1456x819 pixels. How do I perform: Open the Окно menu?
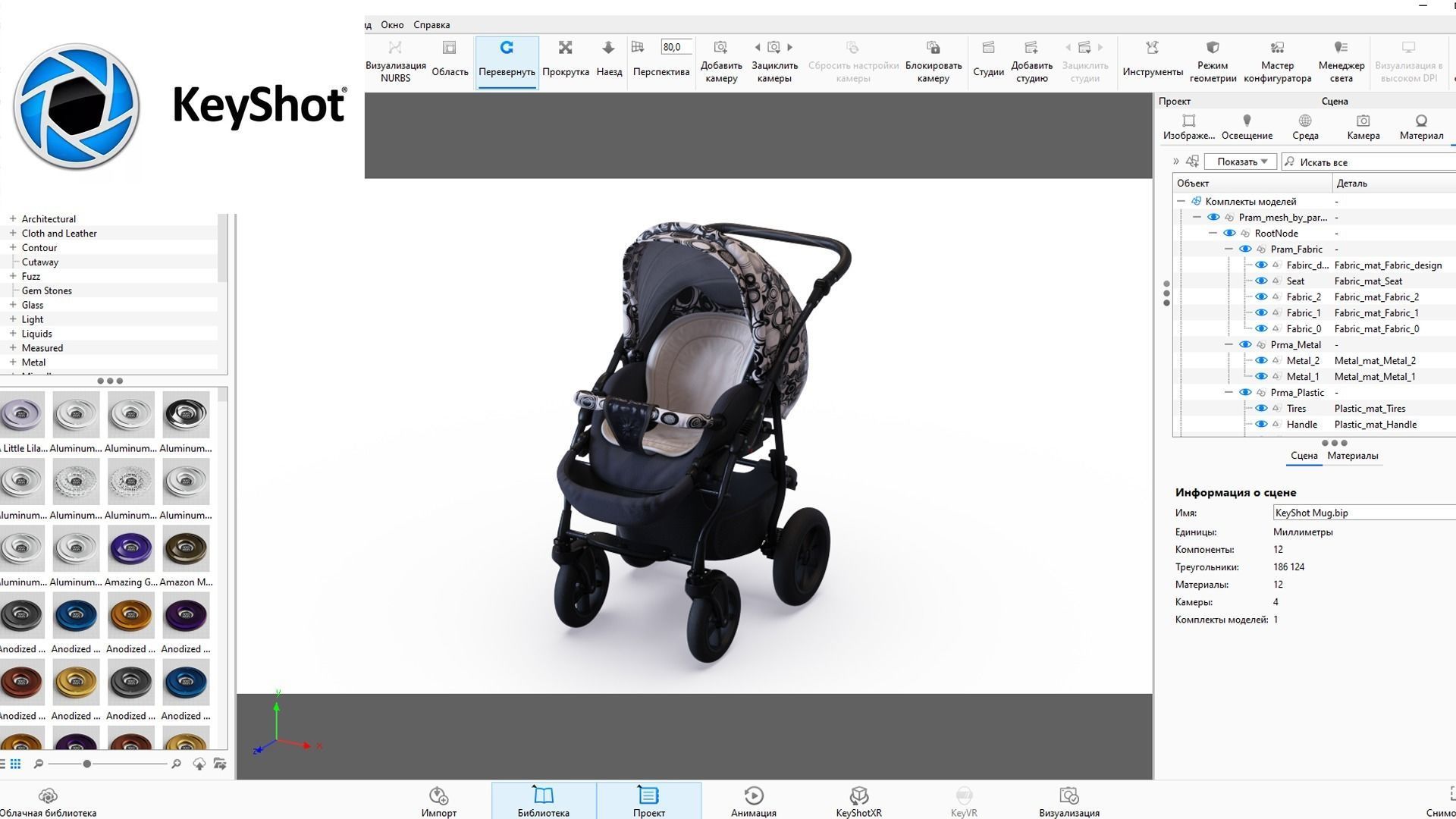point(392,25)
